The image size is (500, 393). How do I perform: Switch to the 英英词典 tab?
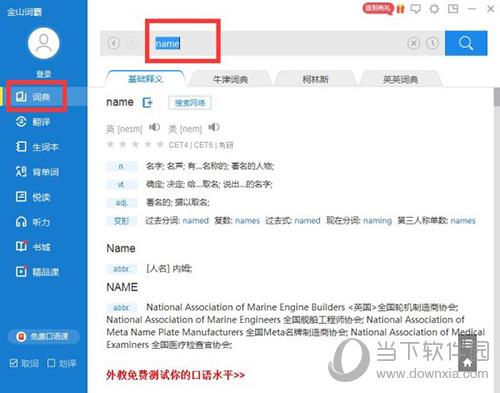click(400, 79)
